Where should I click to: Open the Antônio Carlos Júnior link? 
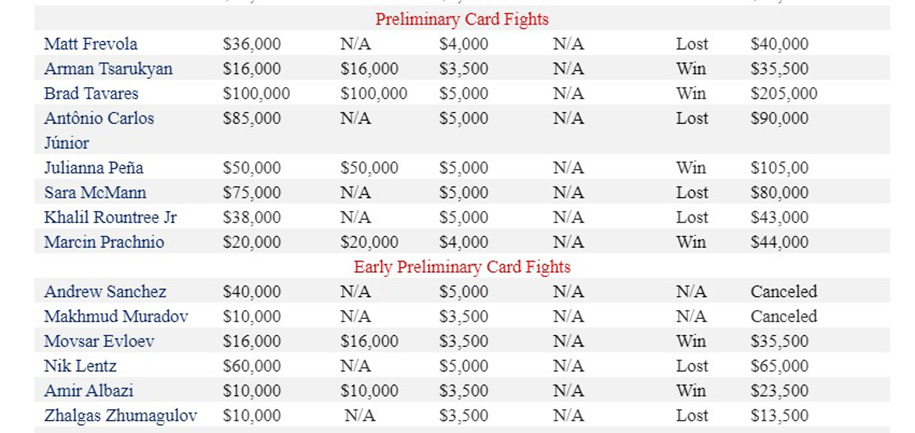click(99, 130)
